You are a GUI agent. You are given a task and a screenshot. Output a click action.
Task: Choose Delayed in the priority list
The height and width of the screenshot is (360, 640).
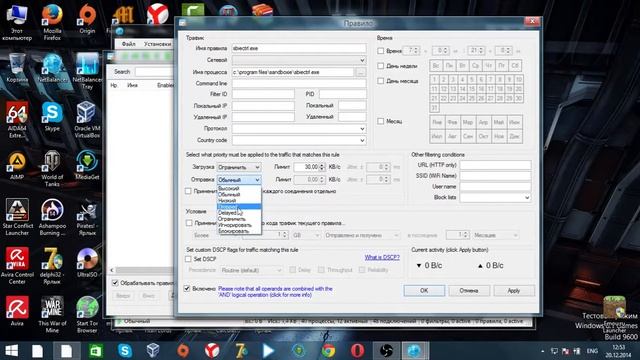tap(238, 213)
